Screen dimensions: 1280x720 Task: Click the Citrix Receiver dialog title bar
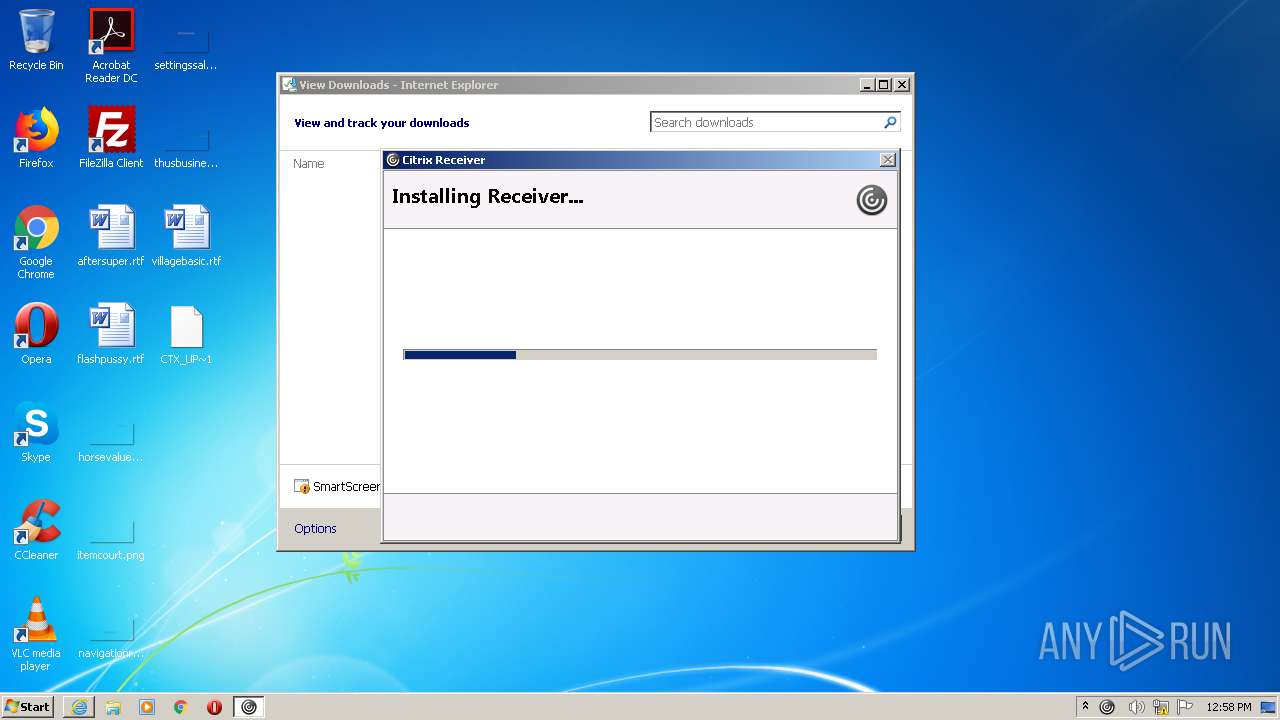[639, 160]
